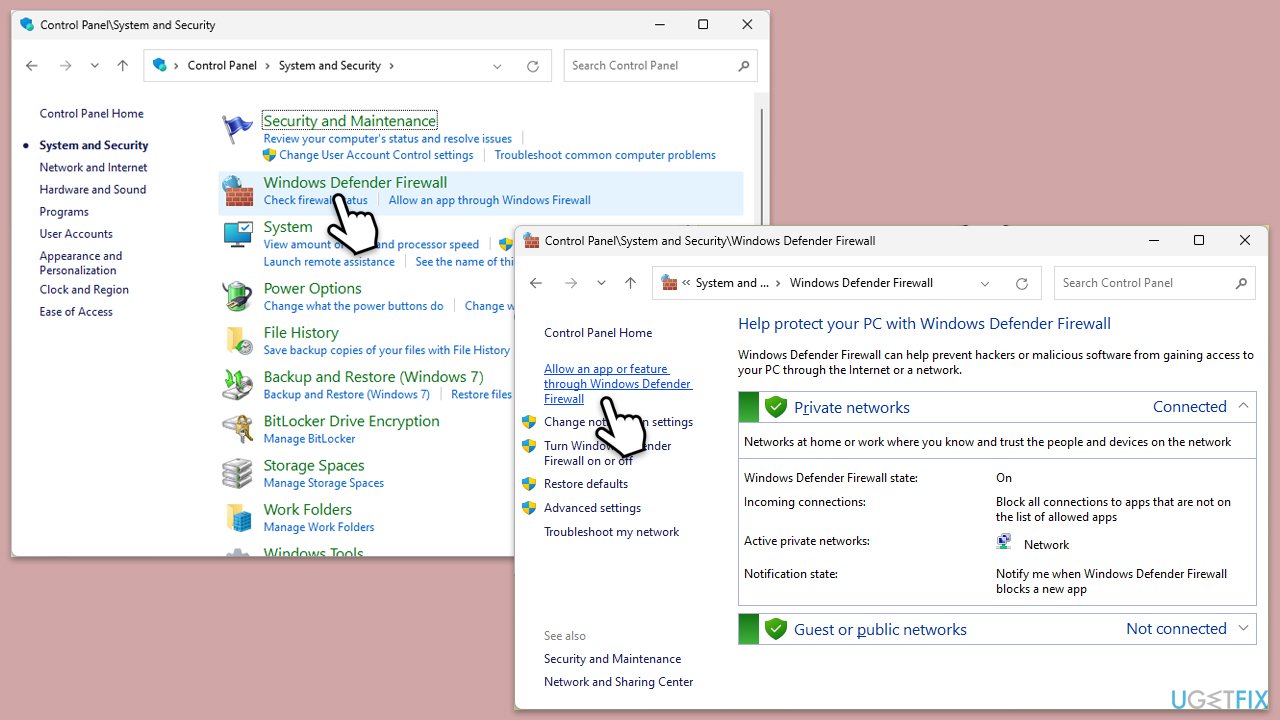Click the Security and Maintenance flag icon
1280x720 pixels.
[238, 130]
